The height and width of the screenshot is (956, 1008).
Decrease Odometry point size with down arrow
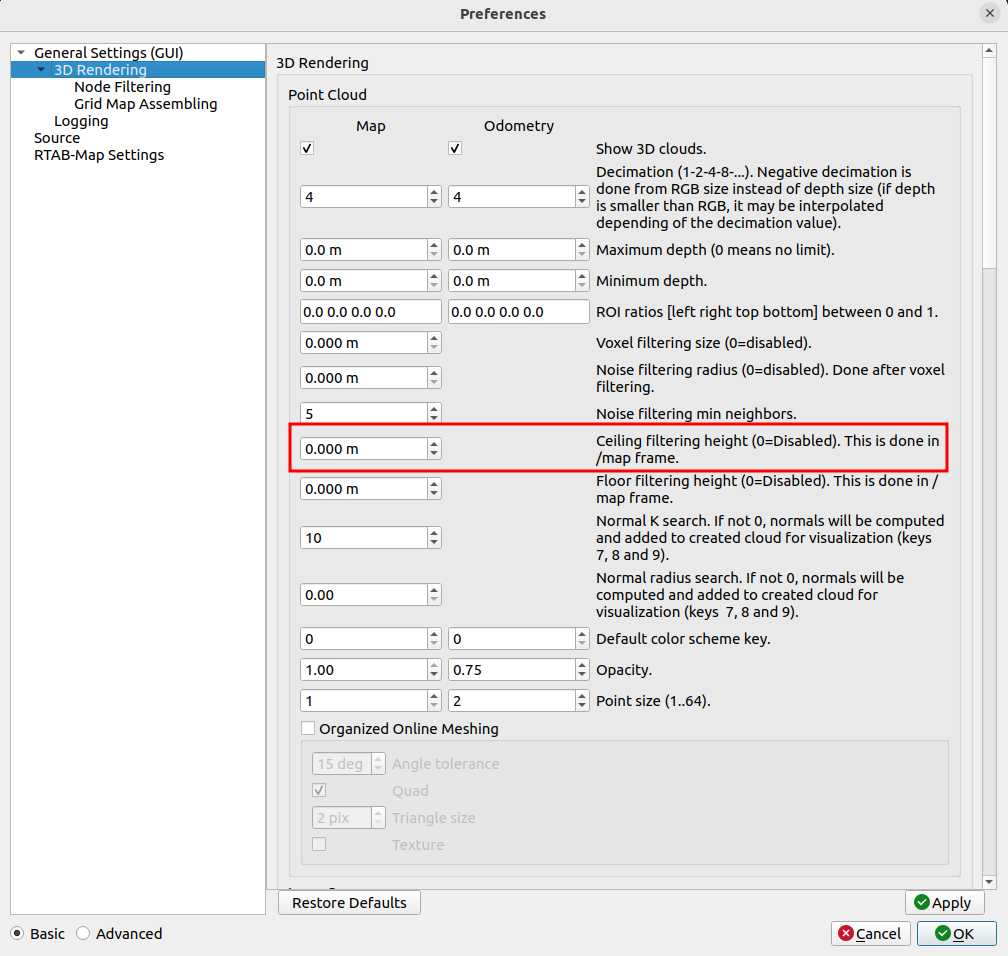point(581,706)
